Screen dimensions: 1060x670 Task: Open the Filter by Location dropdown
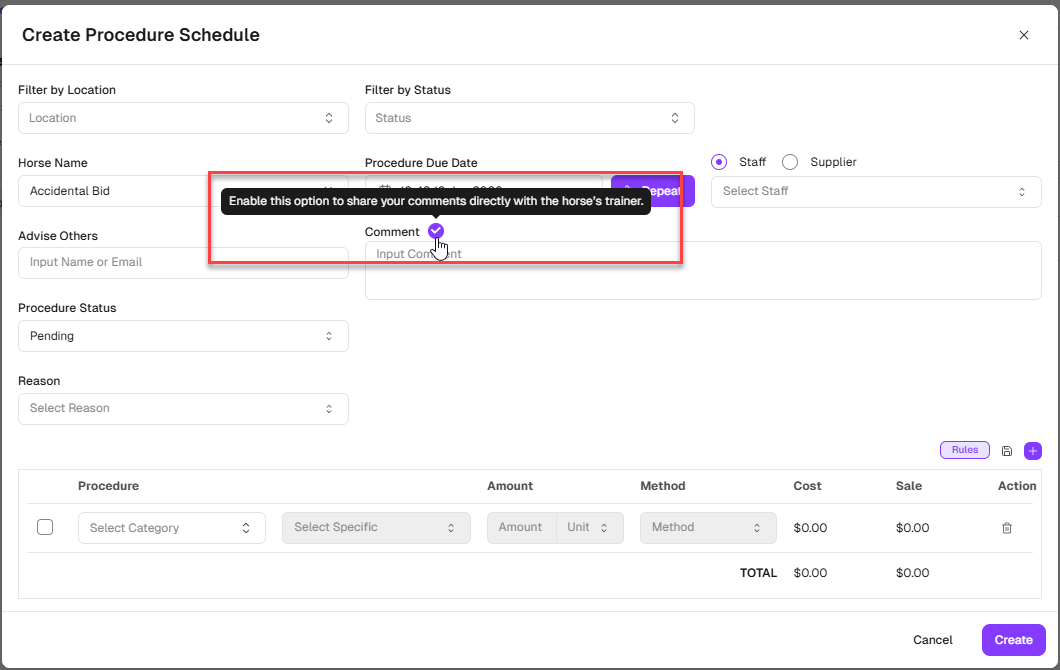[x=183, y=118]
